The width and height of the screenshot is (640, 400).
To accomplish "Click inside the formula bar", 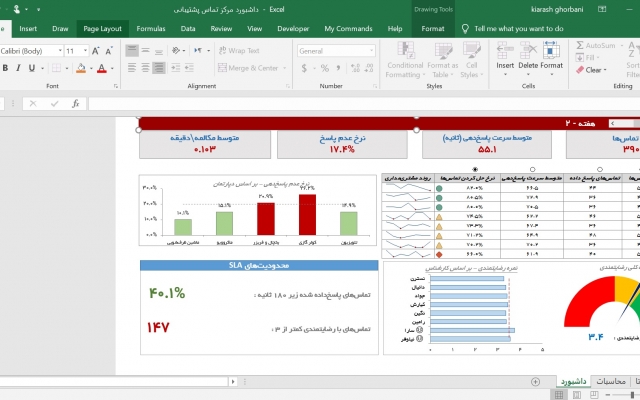I will pos(364,104).
